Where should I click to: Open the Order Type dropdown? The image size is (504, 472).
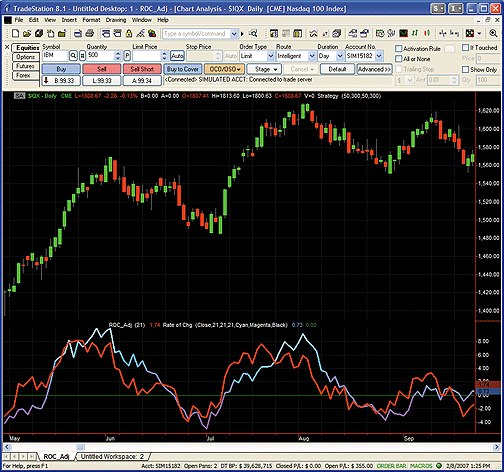(x=271, y=56)
